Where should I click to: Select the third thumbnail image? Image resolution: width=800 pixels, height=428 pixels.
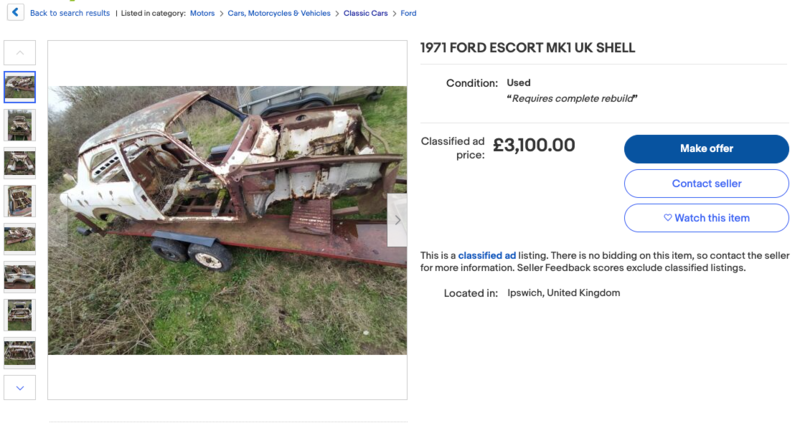[20, 163]
